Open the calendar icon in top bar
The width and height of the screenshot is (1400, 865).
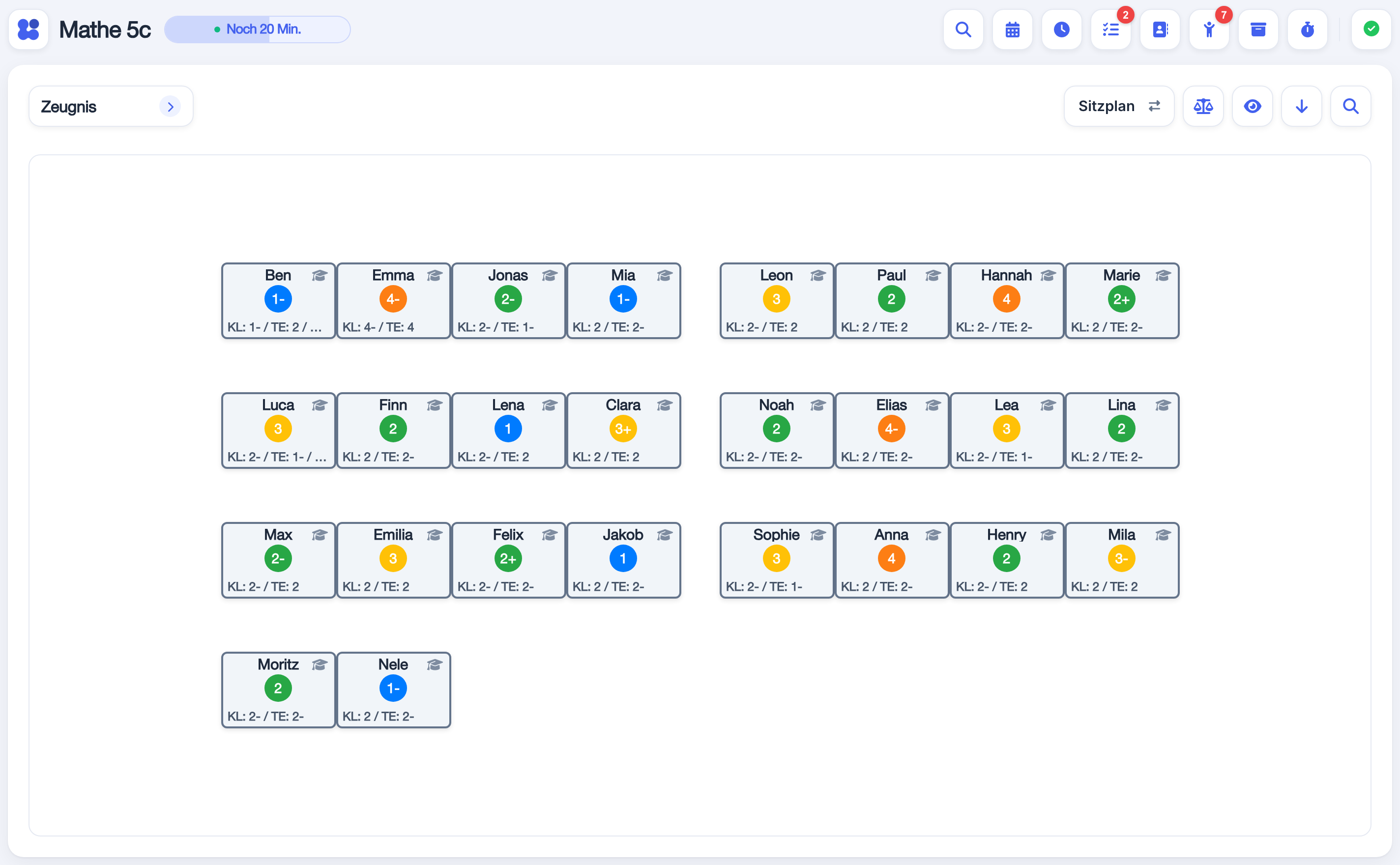click(1012, 29)
